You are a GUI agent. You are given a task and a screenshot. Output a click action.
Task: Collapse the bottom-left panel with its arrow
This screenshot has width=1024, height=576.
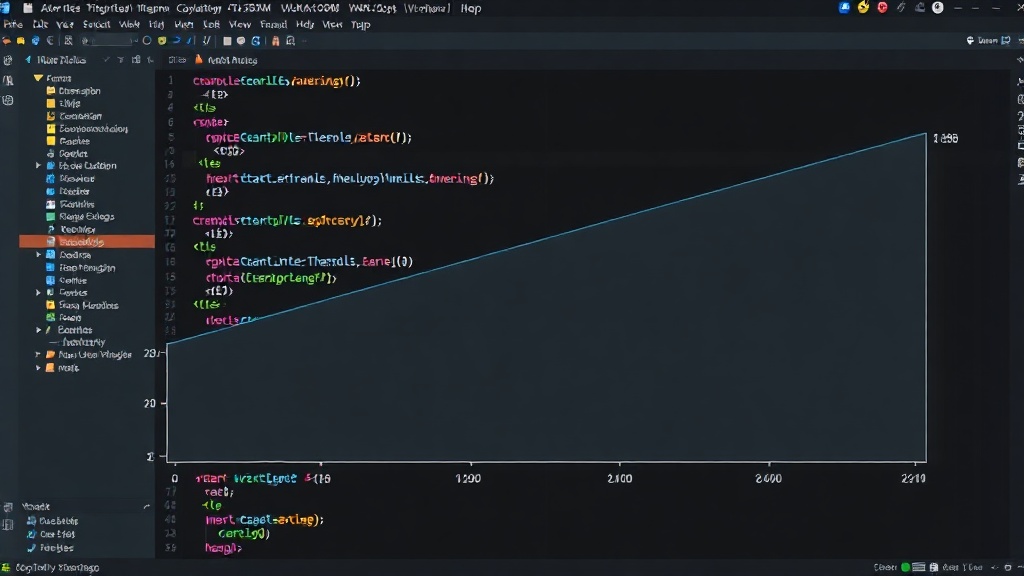pos(146,507)
